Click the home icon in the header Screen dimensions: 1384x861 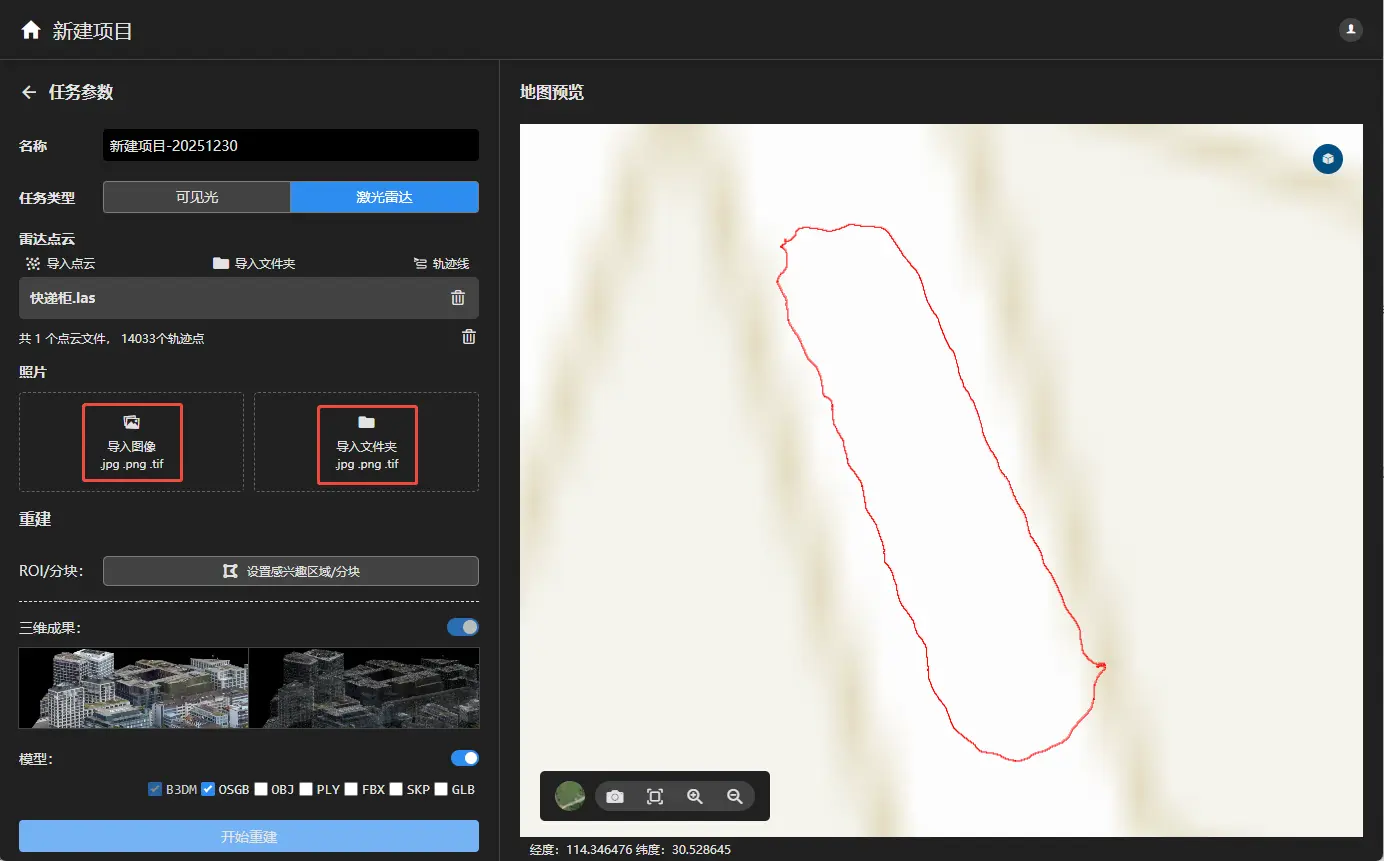click(31, 30)
